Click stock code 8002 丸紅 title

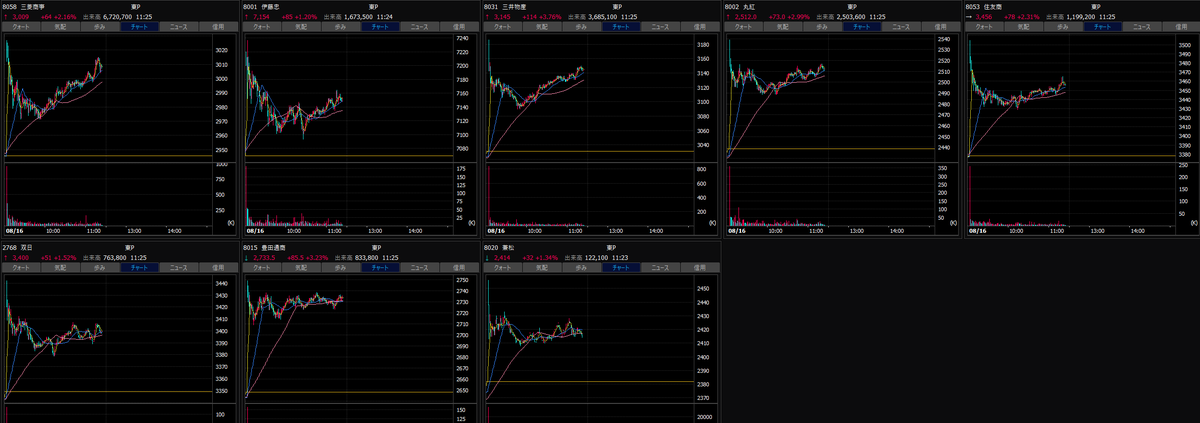pyautogui.click(x=741, y=6)
